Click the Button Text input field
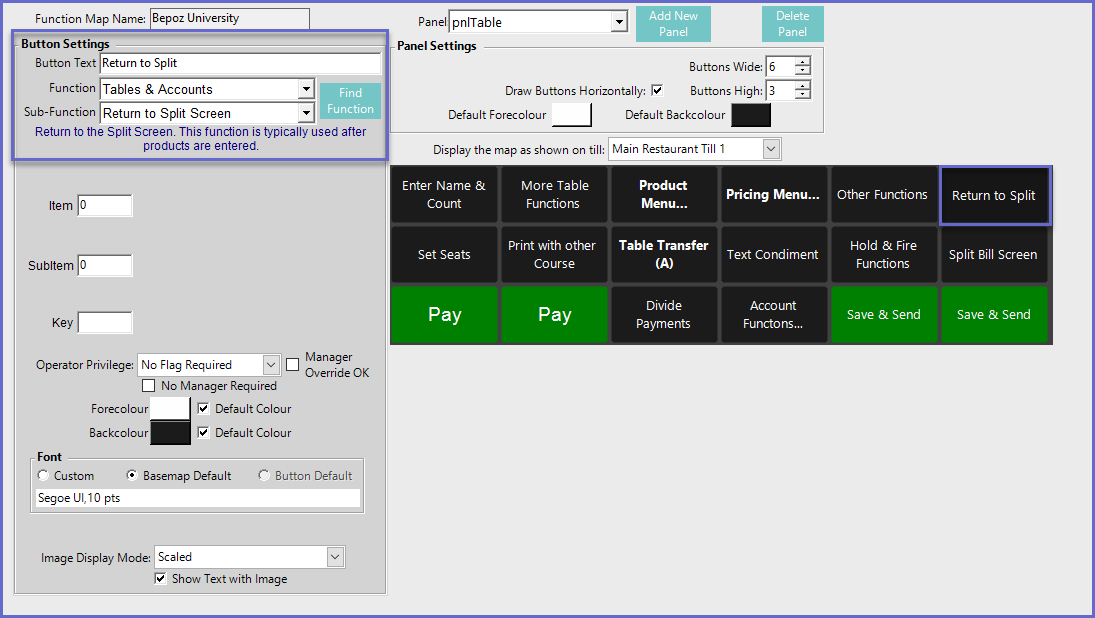Image resolution: width=1095 pixels, height=618 pixels. click(240, 63)
